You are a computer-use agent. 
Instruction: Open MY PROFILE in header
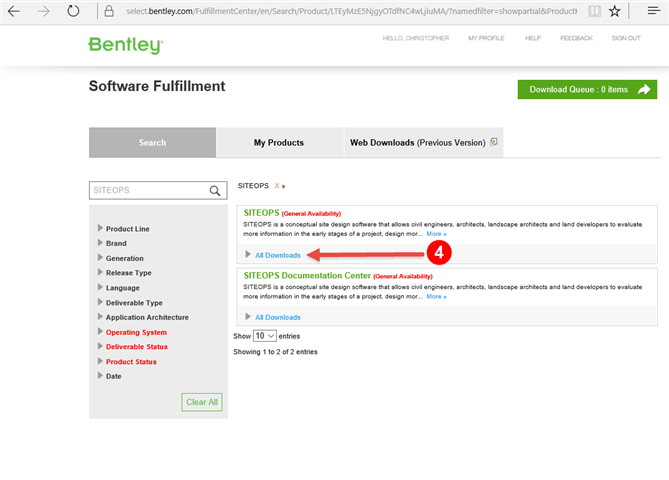pos(486,38)
